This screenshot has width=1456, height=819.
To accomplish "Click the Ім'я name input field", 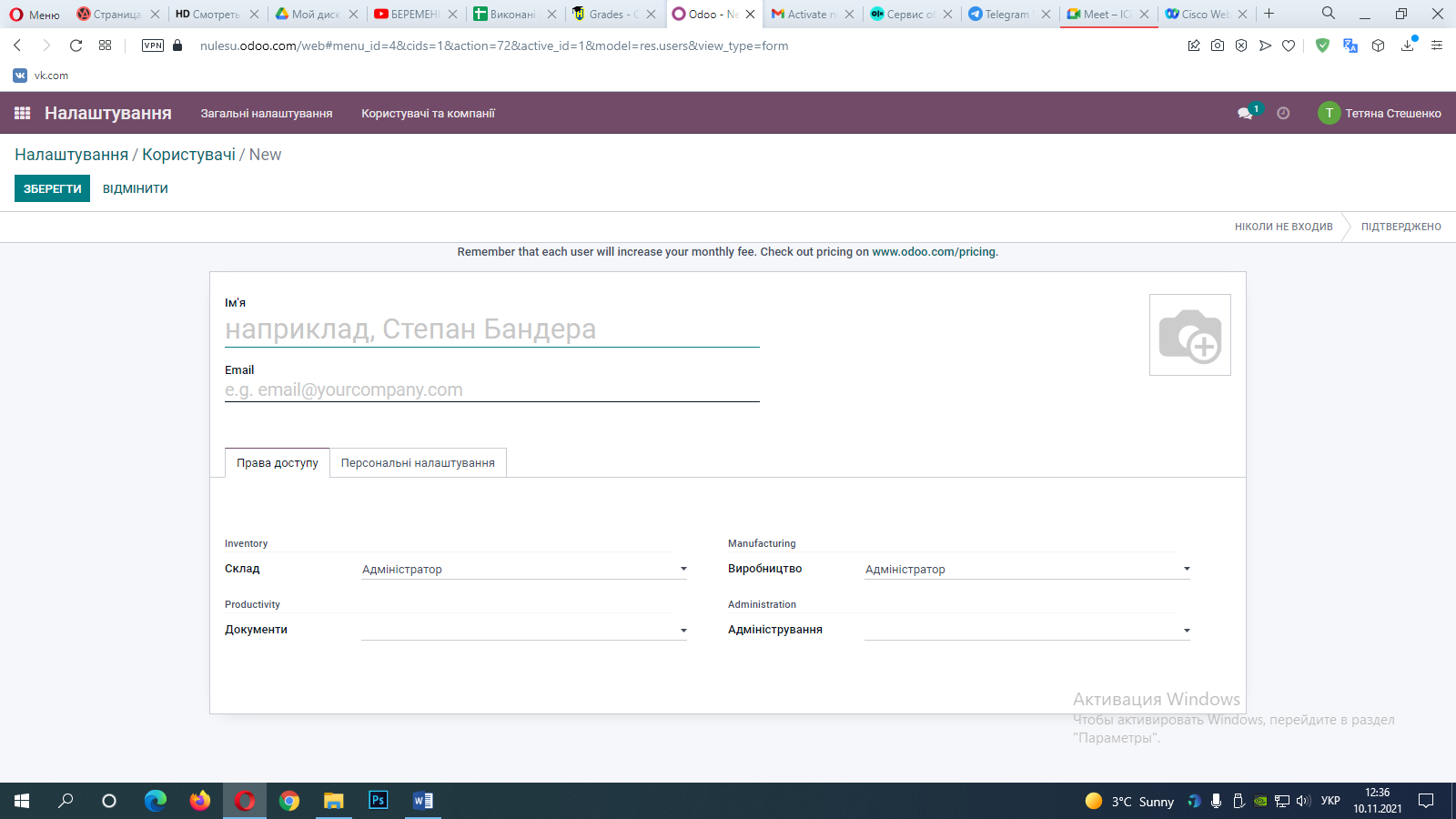I will pyautogui.click(x=492, y=329).
